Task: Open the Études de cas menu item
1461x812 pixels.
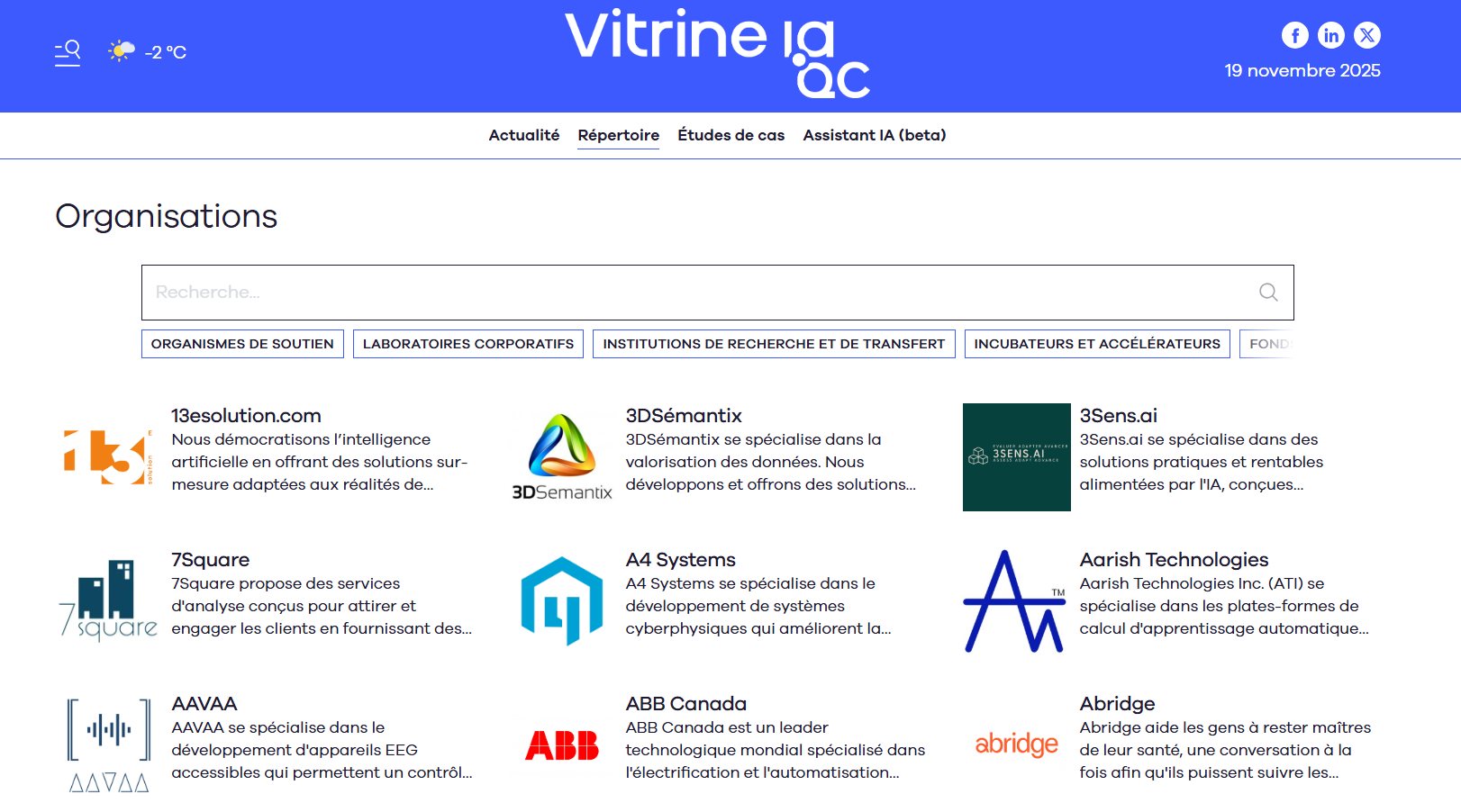Action: (730, 135)
